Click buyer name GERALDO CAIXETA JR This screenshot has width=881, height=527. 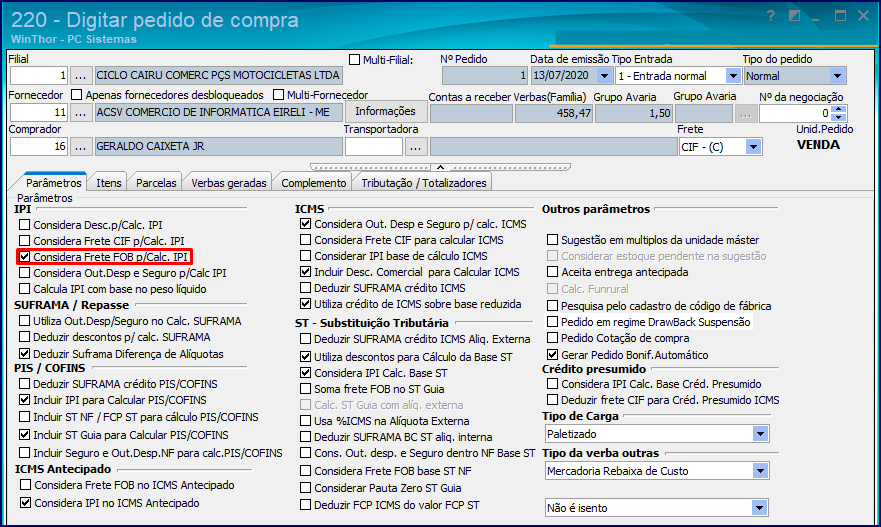[219, 147]
